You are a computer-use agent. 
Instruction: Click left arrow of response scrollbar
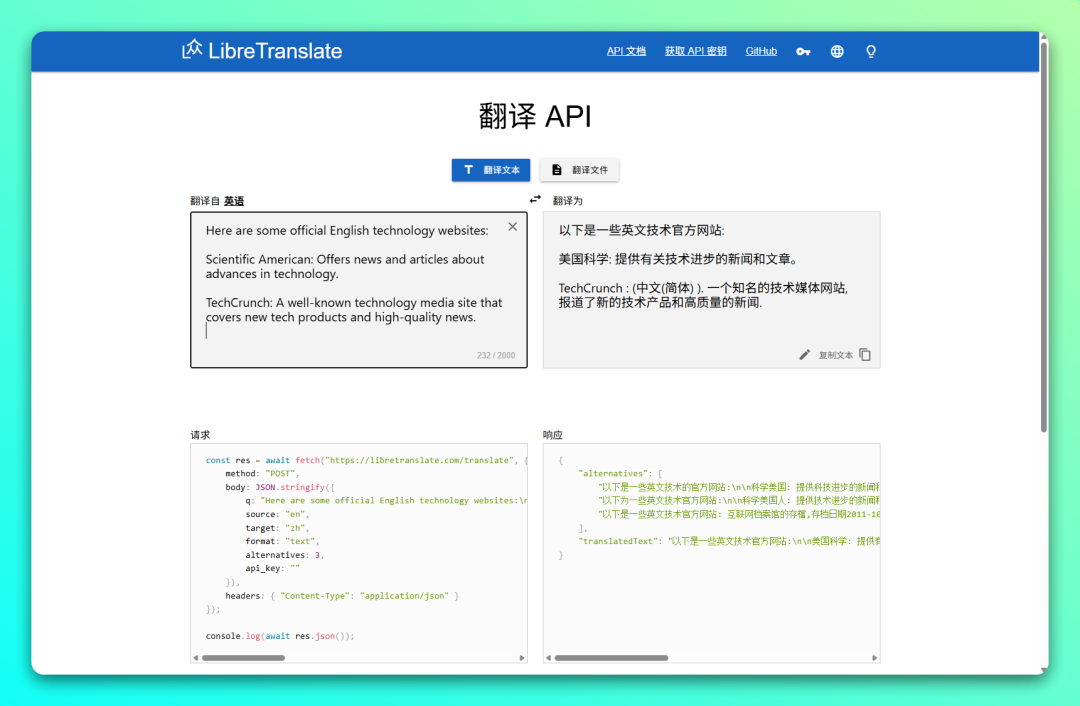[x=548, y=658]
